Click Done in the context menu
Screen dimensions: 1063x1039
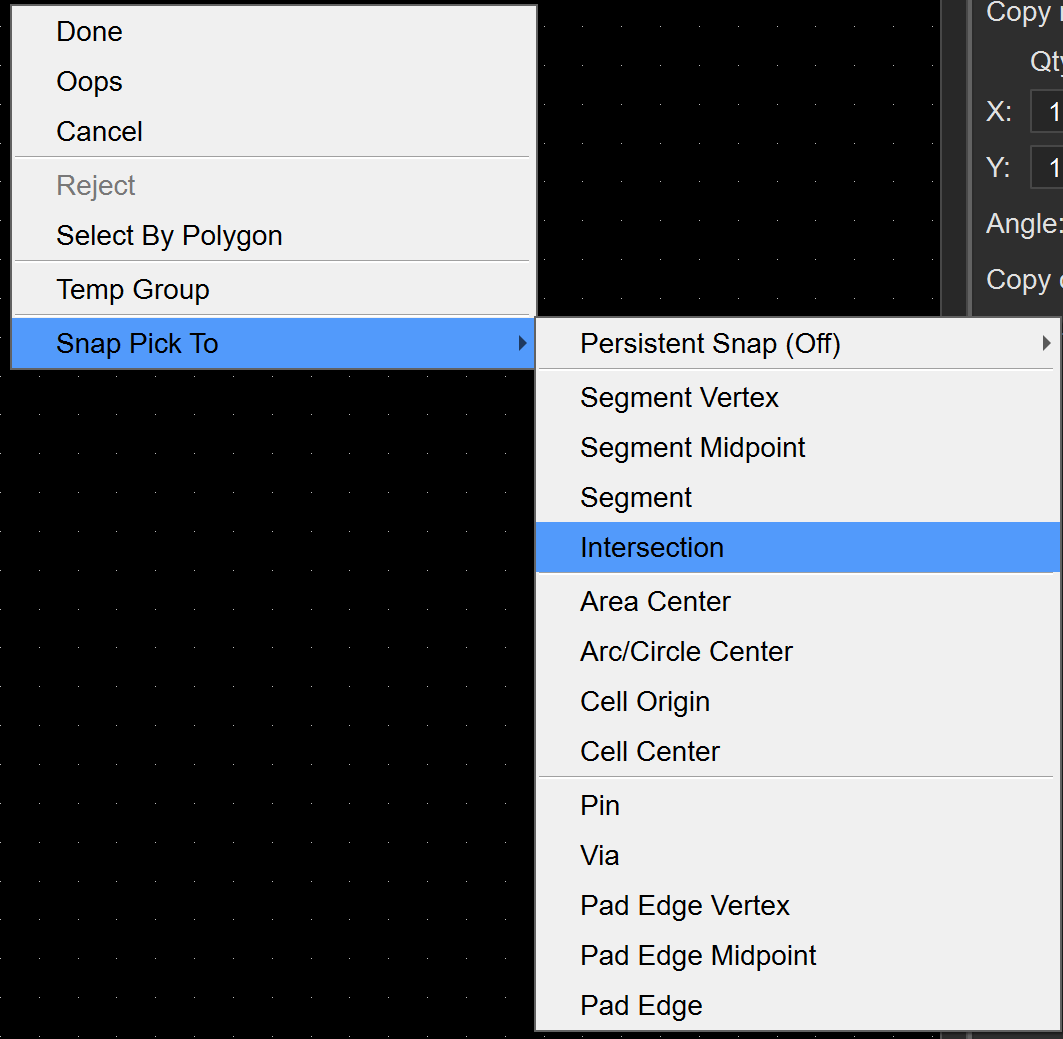pyautogui.click(x=90, y=32)
